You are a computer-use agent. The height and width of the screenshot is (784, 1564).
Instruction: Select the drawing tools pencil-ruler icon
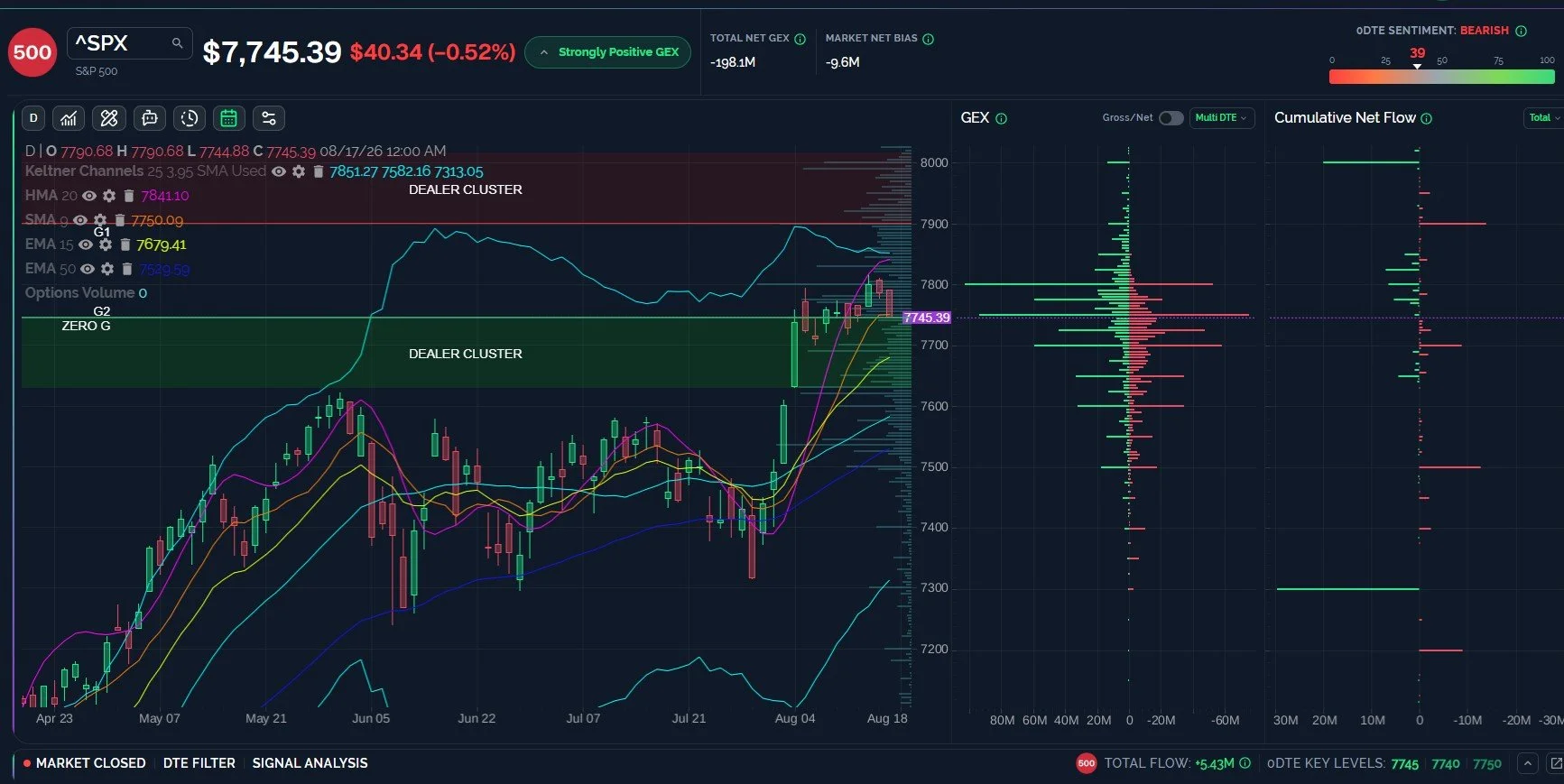point(109,118)
